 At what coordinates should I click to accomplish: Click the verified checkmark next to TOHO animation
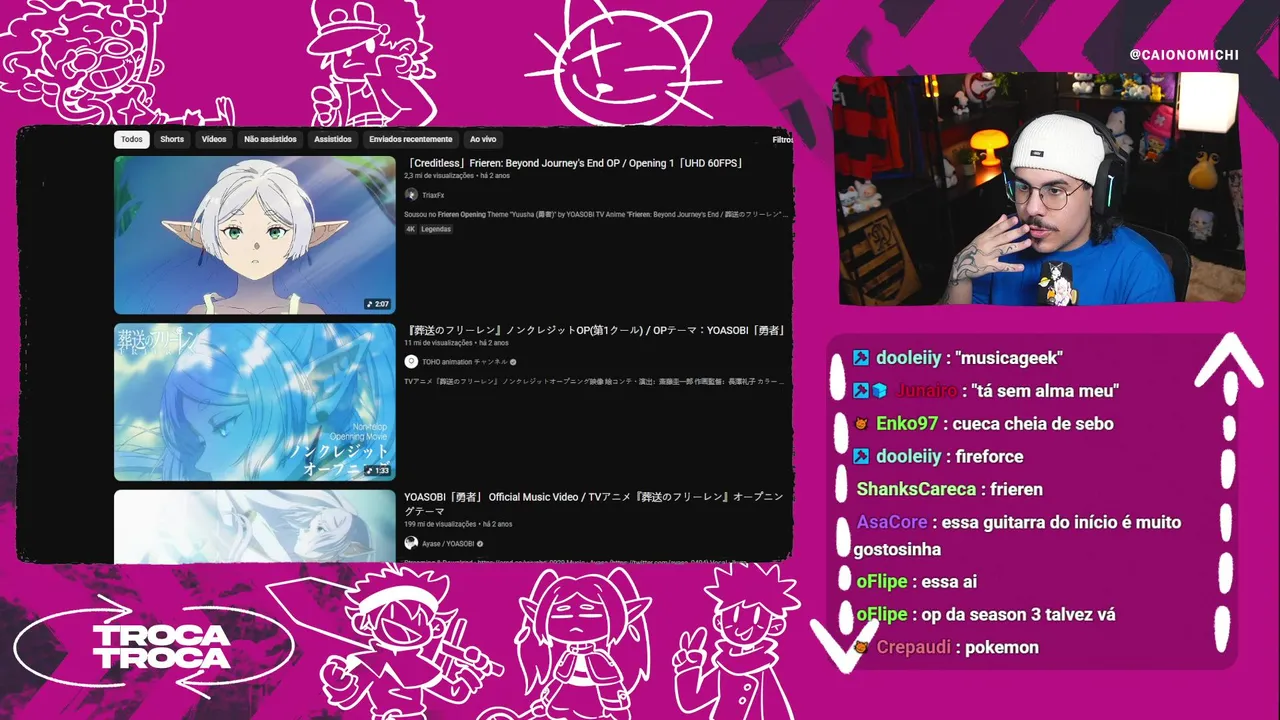pos(513,362)
